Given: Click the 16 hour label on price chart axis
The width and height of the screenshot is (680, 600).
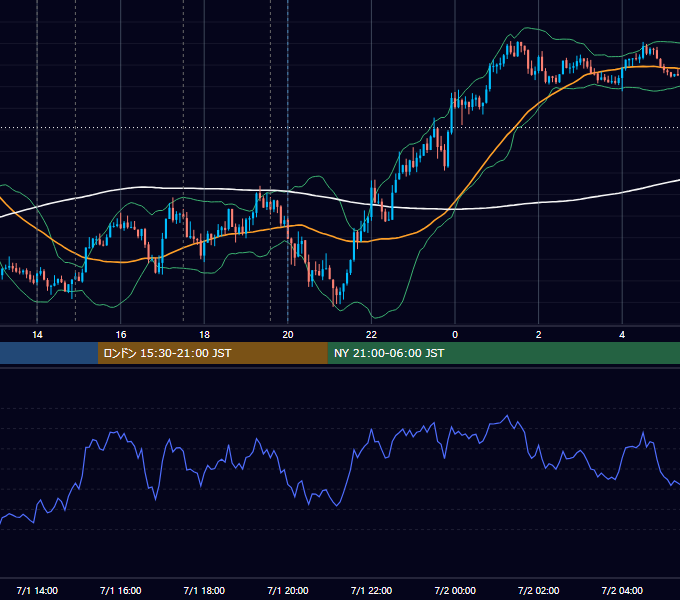Looking at the screenshot, I should [x=121, y=335].
